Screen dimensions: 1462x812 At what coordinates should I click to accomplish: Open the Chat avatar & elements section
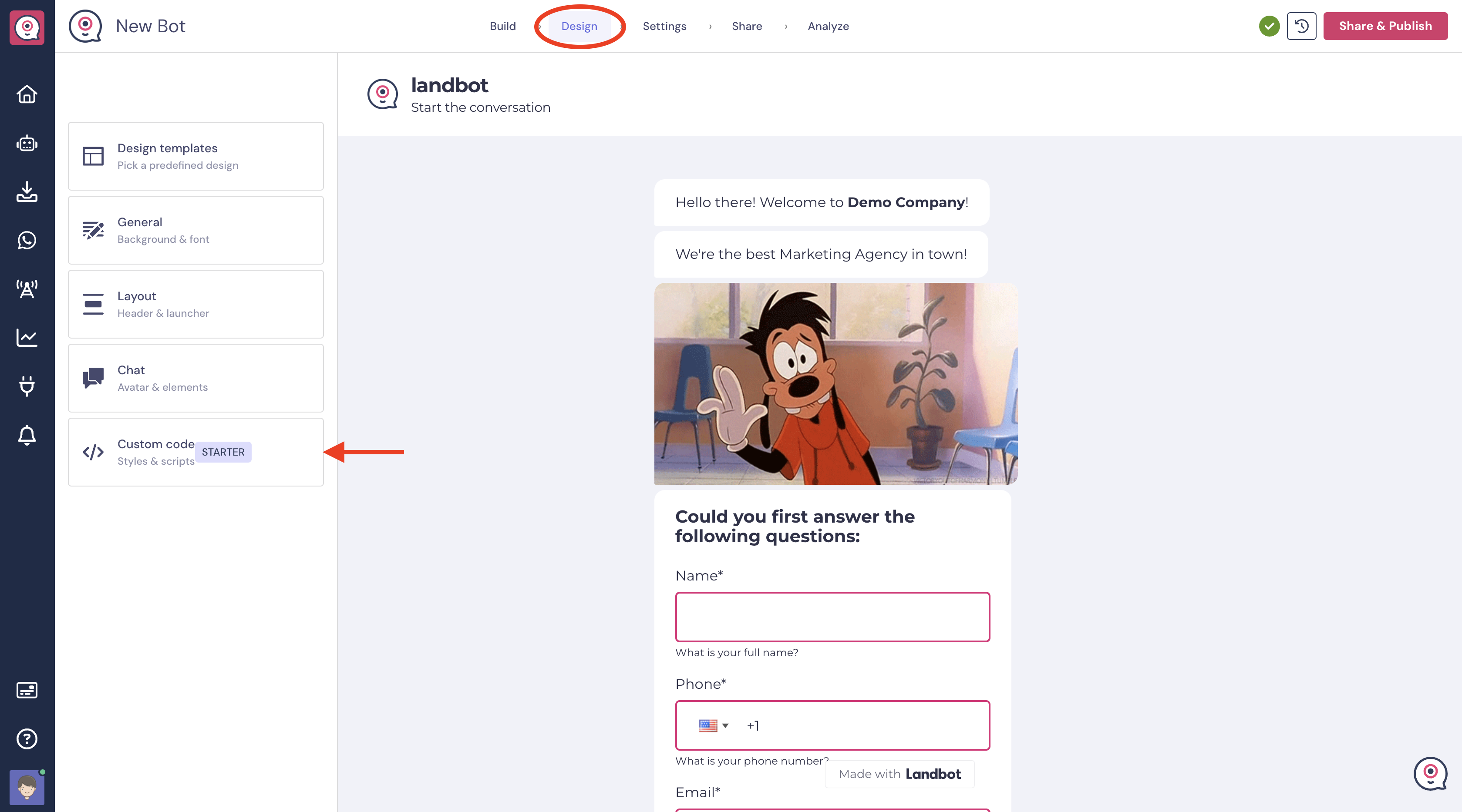click(x=196, y=379)
